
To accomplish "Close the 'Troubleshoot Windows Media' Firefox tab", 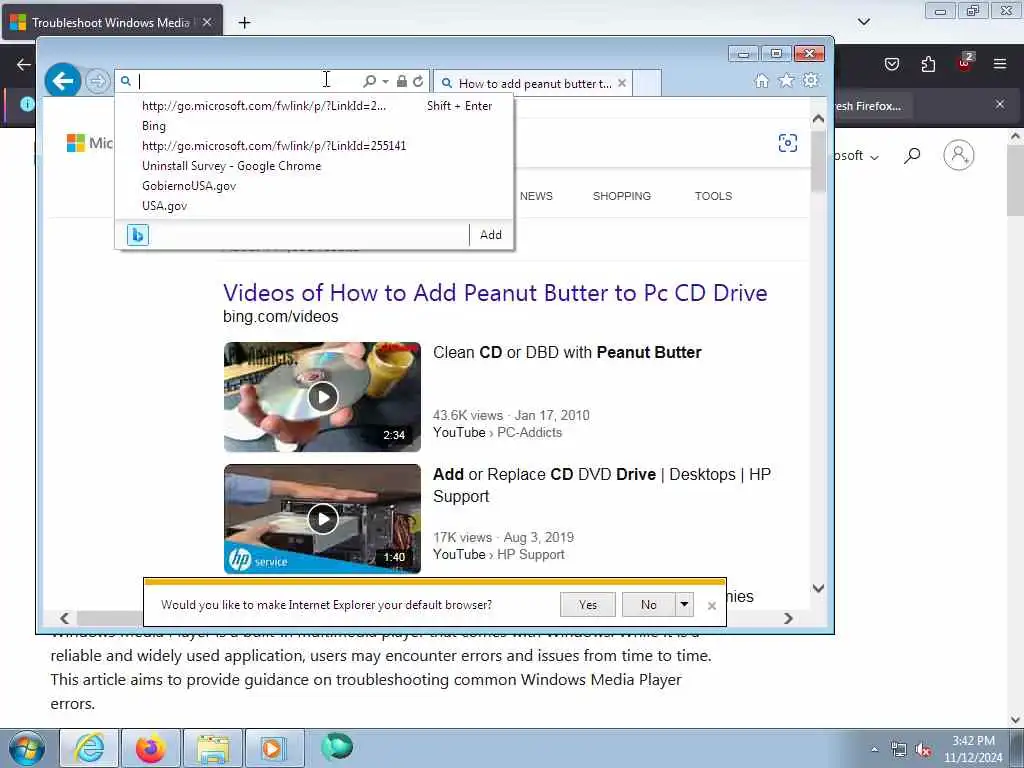I will (207, 22).
